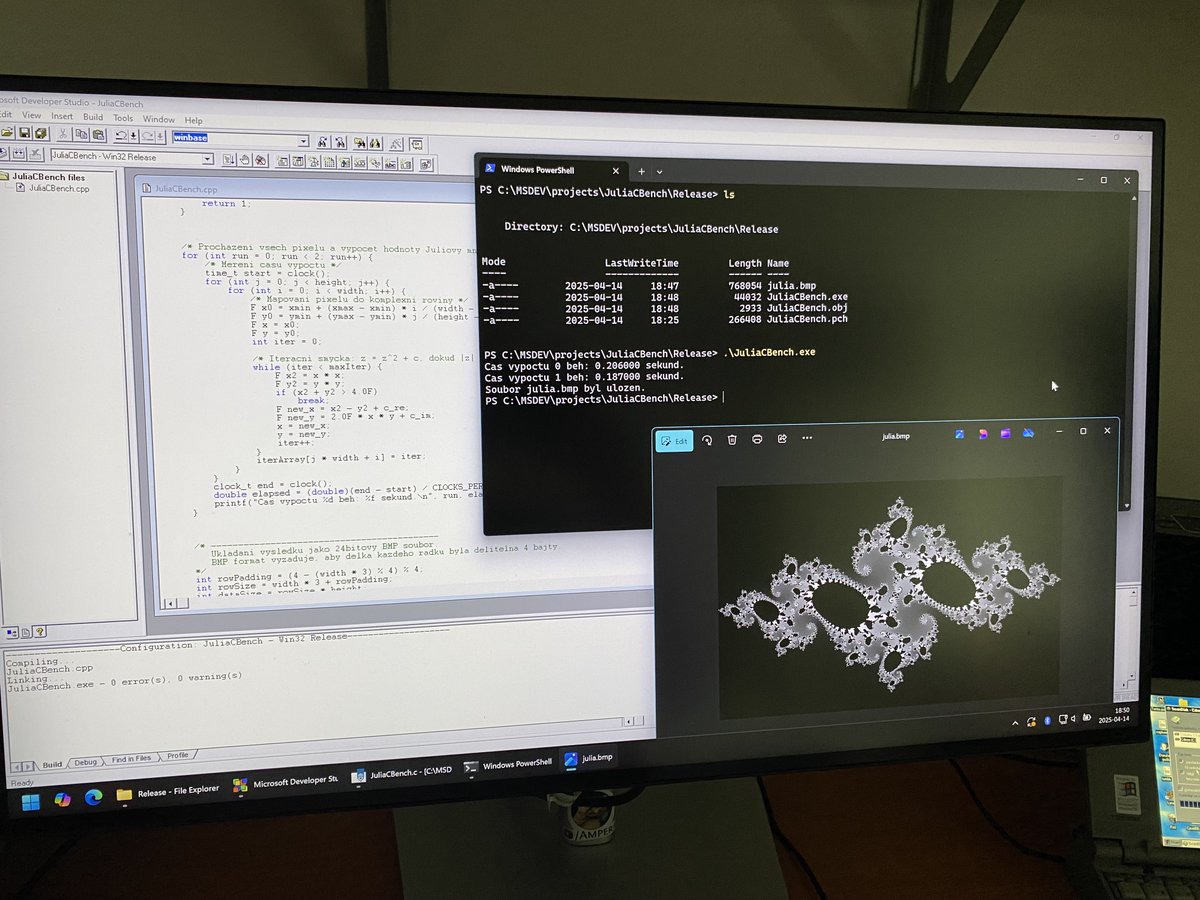Open the three-dots more menu in Photos
The height and width of the screenshot is (900, 1200).
(x=807, y=439)
